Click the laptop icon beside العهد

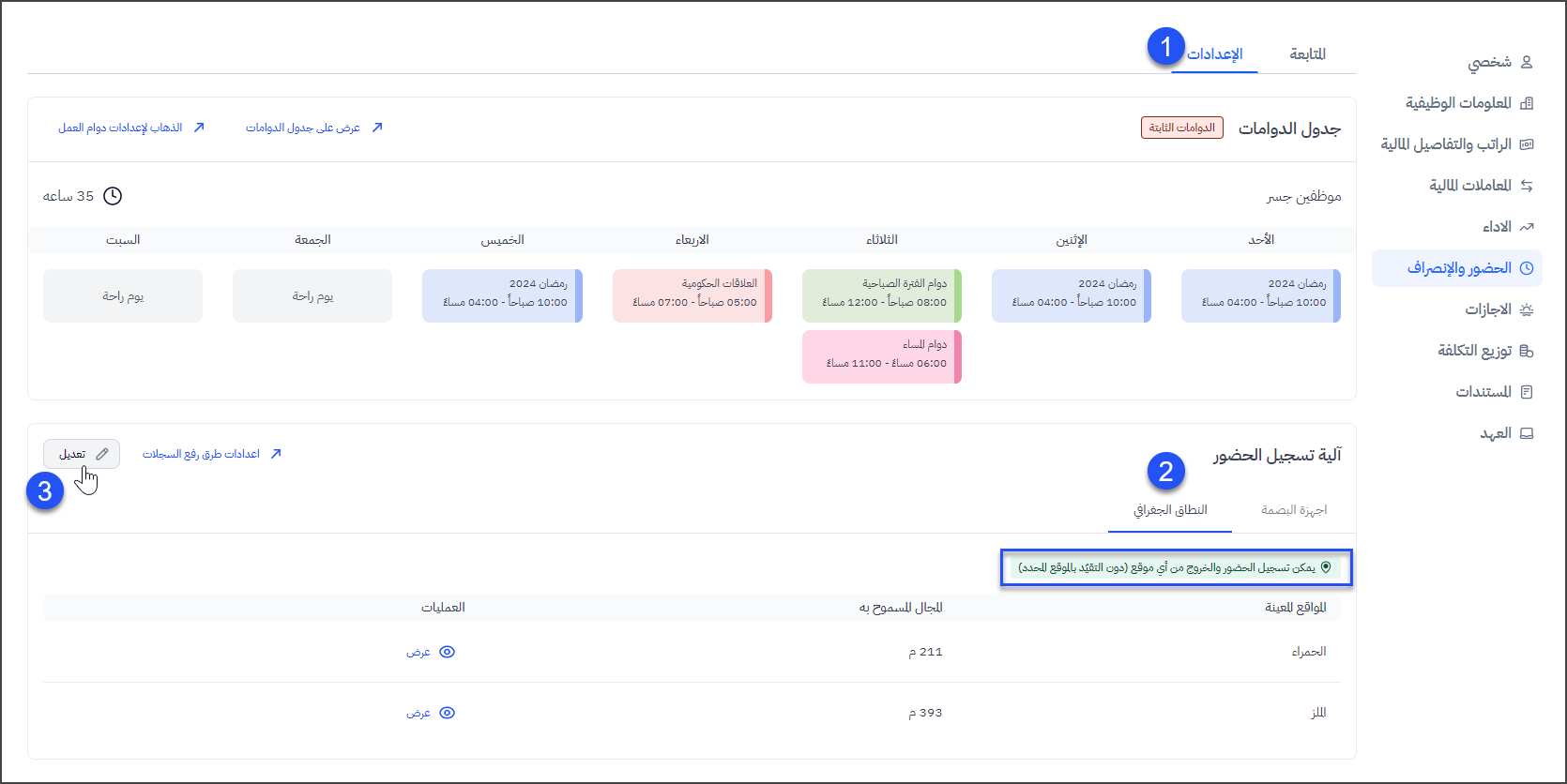click(x=1527, y=433)
